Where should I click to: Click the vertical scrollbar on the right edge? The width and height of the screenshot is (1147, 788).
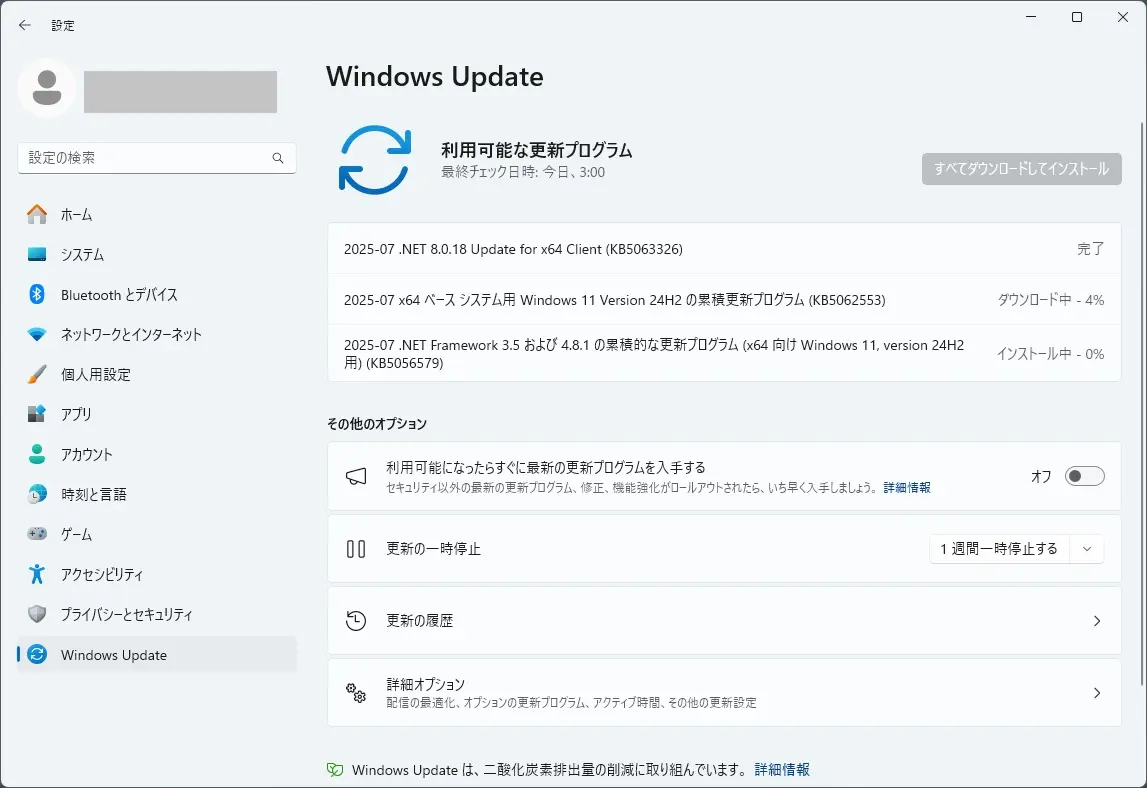(1143, 404)
